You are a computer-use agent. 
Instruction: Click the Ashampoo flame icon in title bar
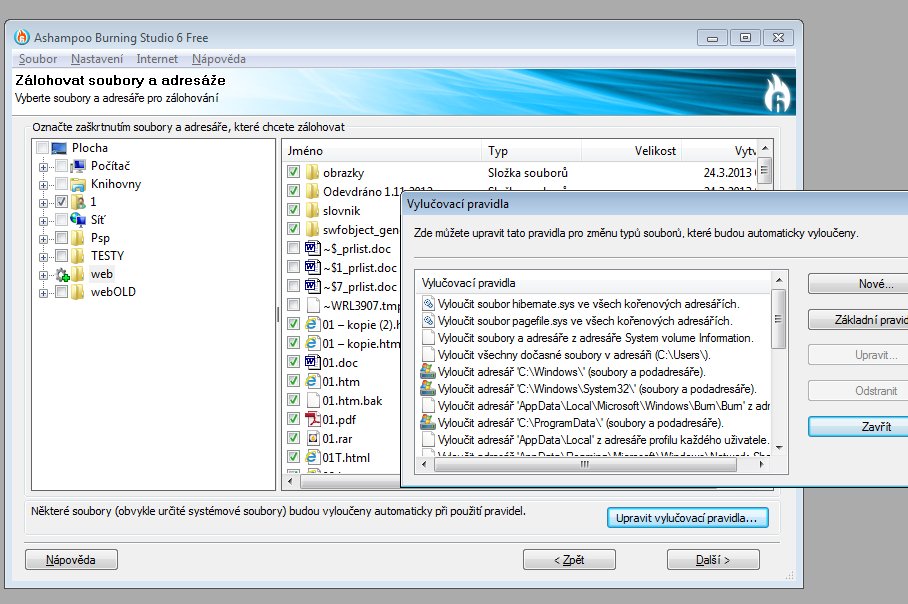tap(22, 37)
